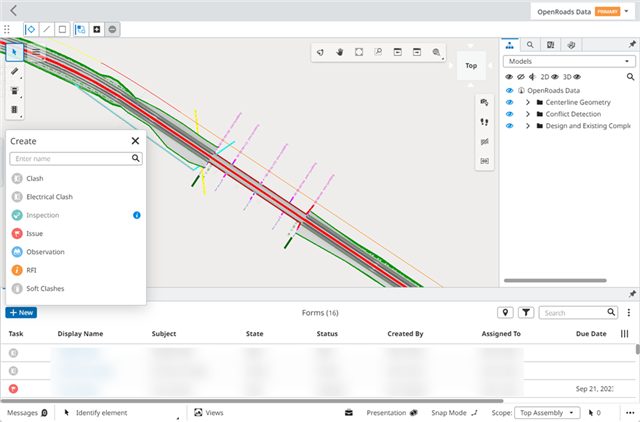Screen dimensions: 640x422
Task: Expand the Design and Existing folder
Action: coord(528,126)
